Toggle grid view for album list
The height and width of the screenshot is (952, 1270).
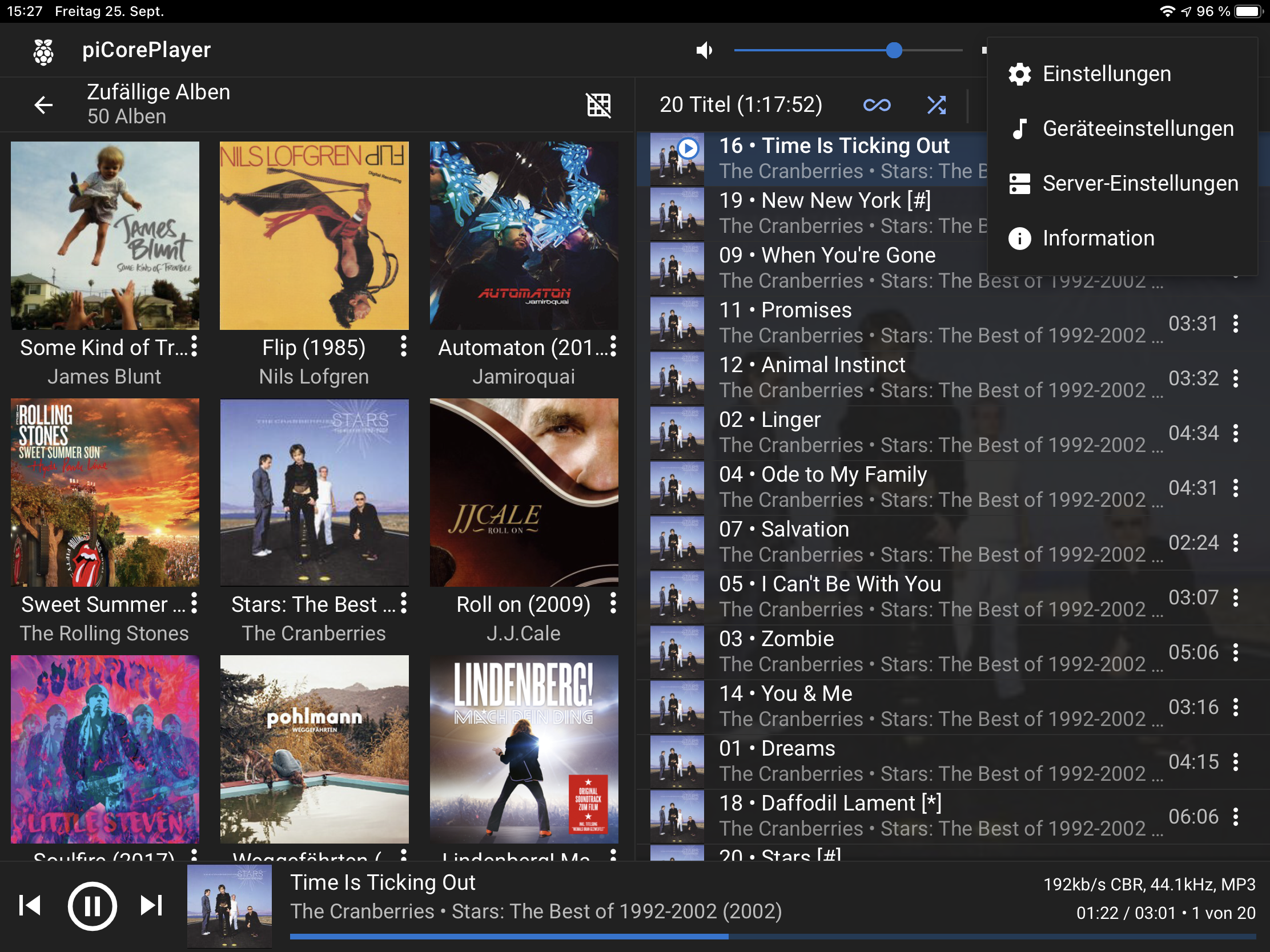(x=598, y=104)
